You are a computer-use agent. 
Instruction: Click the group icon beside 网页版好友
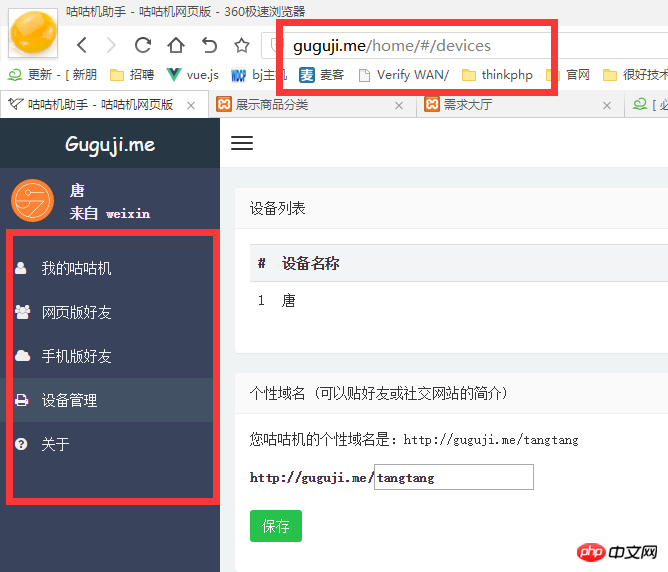[22, 312]
